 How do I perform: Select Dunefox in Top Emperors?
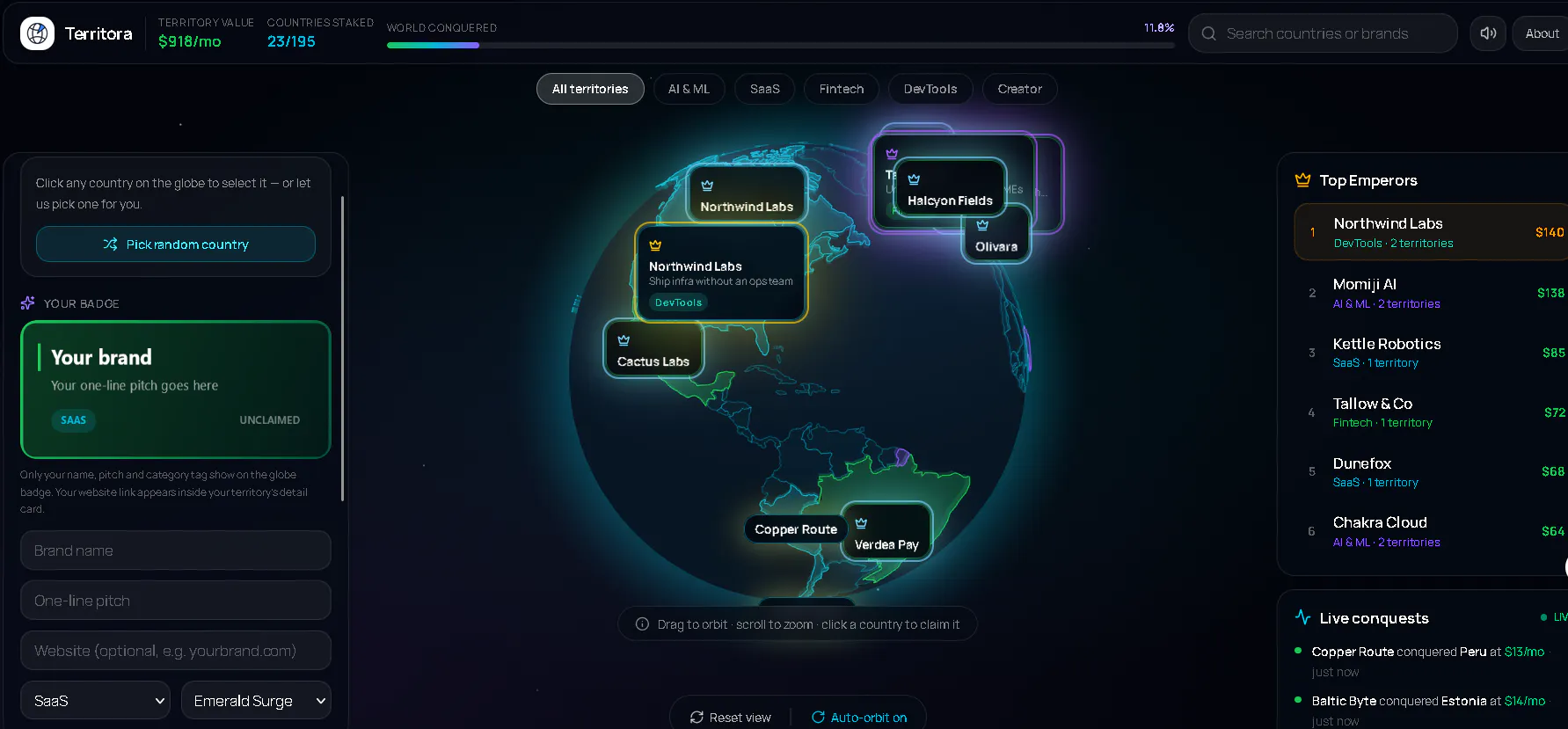tap(1431, 471)
